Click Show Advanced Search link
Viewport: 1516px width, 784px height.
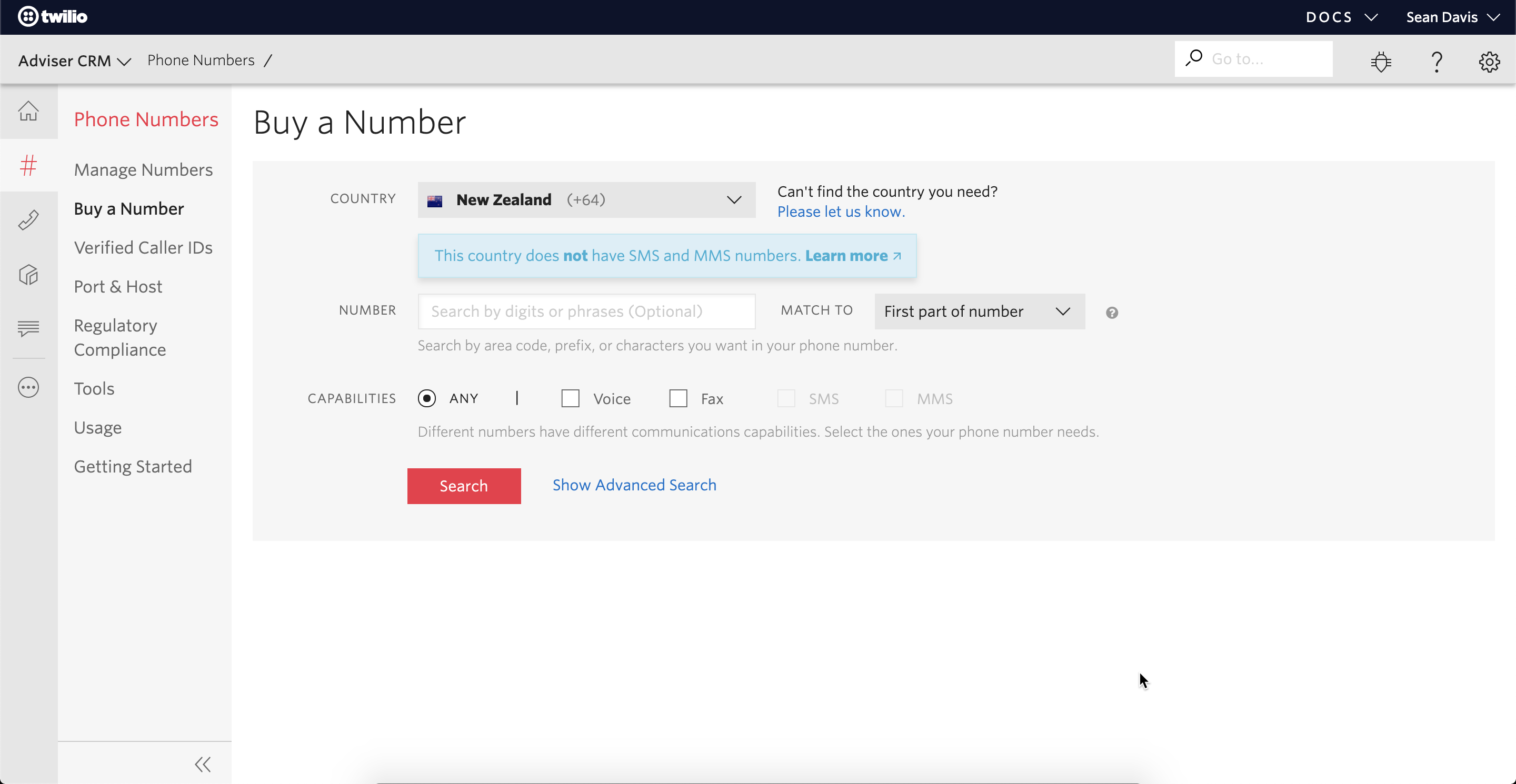pyautogui.click(x=634, y=485)
